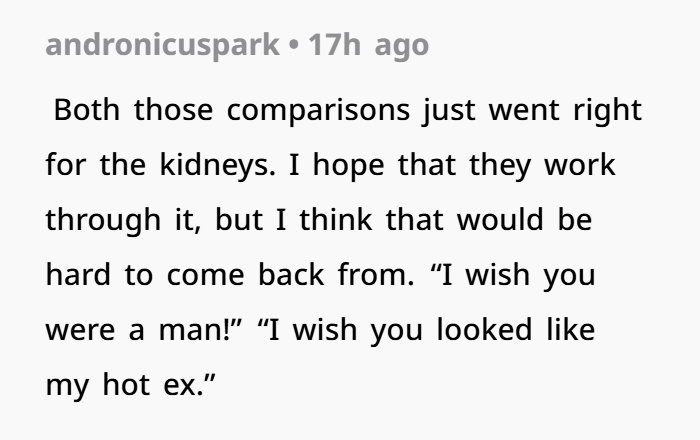Click the word "those" in the first line
The height and width of the screenshot is (440, 700).
click(x=167, y=109)
